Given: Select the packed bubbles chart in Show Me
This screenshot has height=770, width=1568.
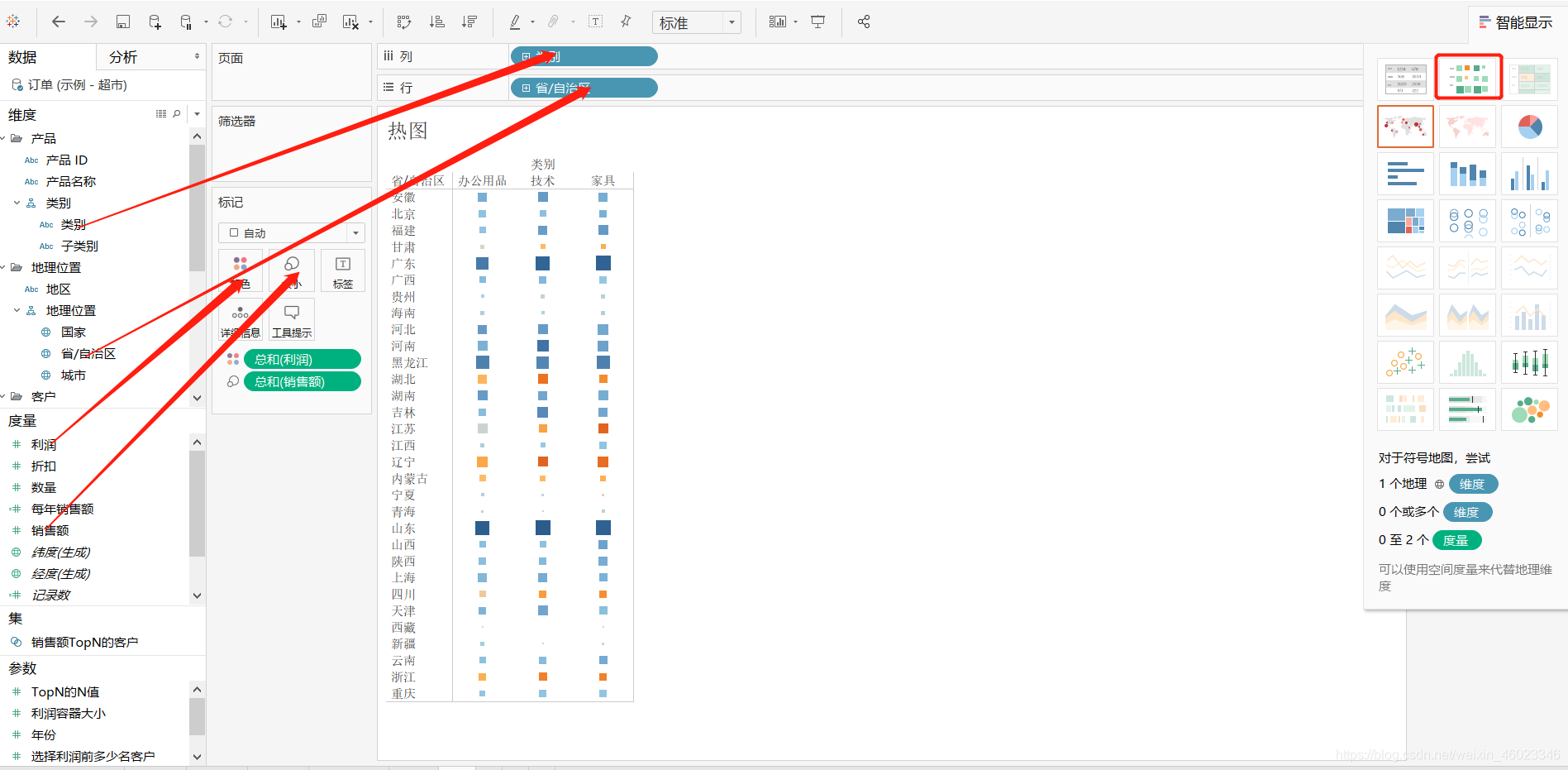Looking at the screenshot, I should coord(1530,409).
